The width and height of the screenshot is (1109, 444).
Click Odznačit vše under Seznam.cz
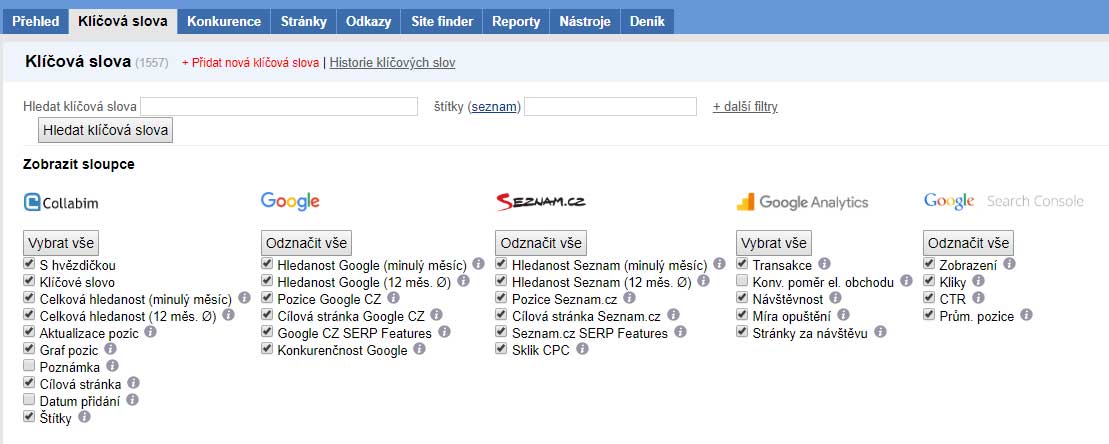click(x=541, y=243)
